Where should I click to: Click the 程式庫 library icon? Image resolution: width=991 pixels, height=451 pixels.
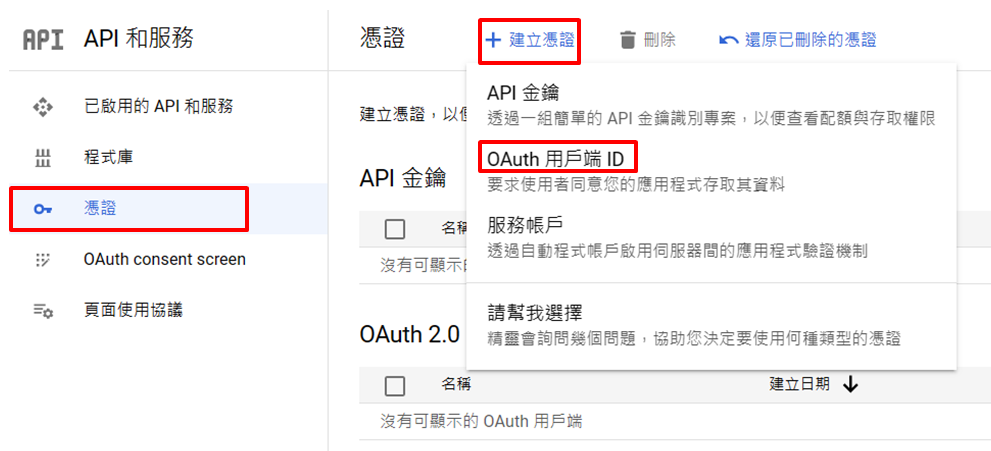coord(42,157)
